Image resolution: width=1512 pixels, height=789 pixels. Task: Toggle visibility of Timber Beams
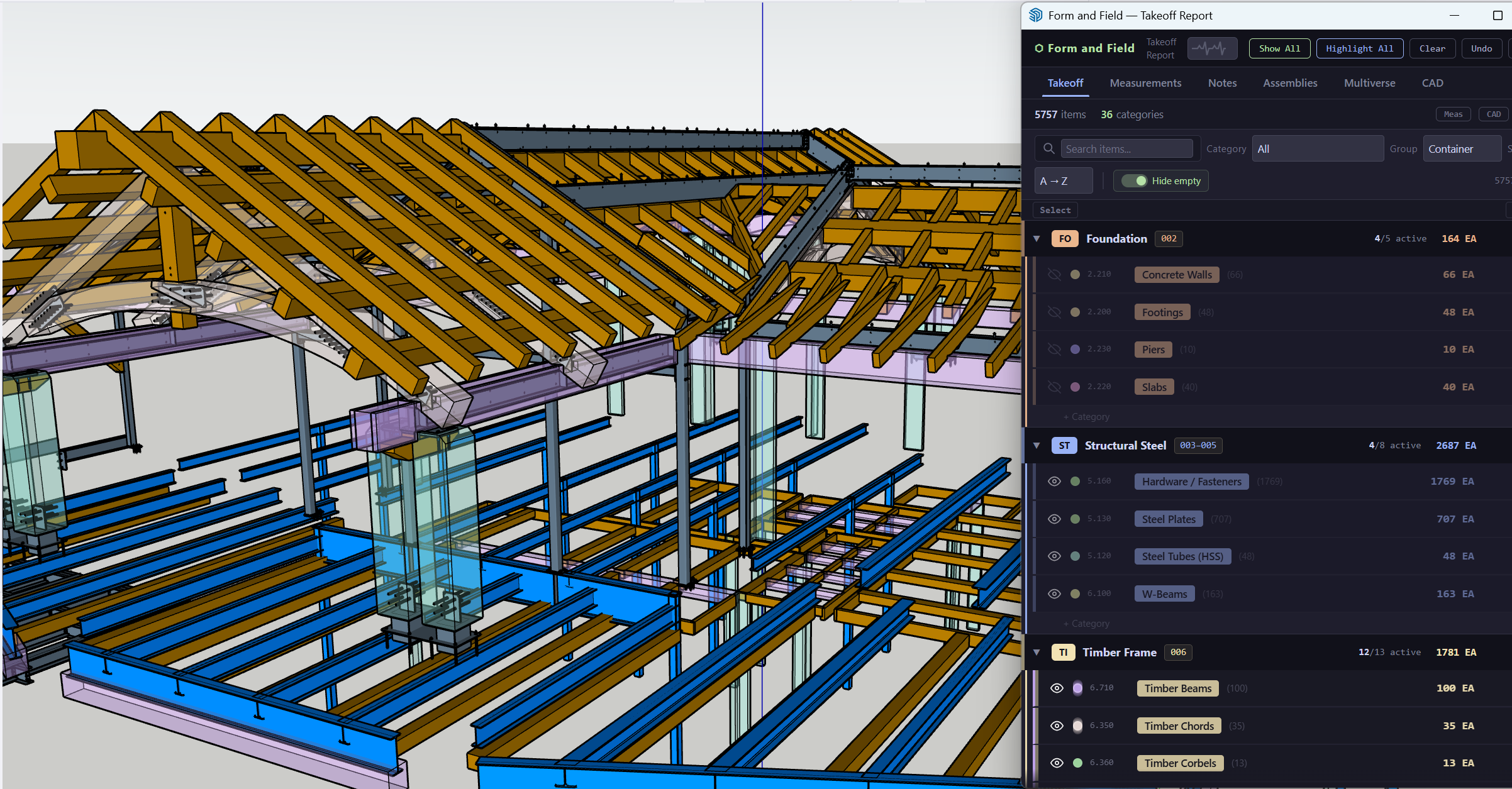(1057, 688)
